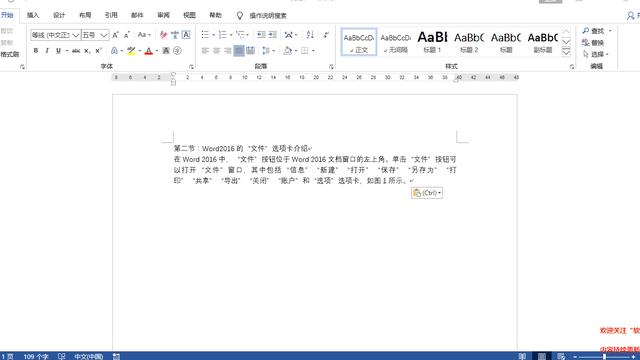Open the View (视图) tab
The height and width of the screenshot is (360, 640).
(x=189, y=16)
